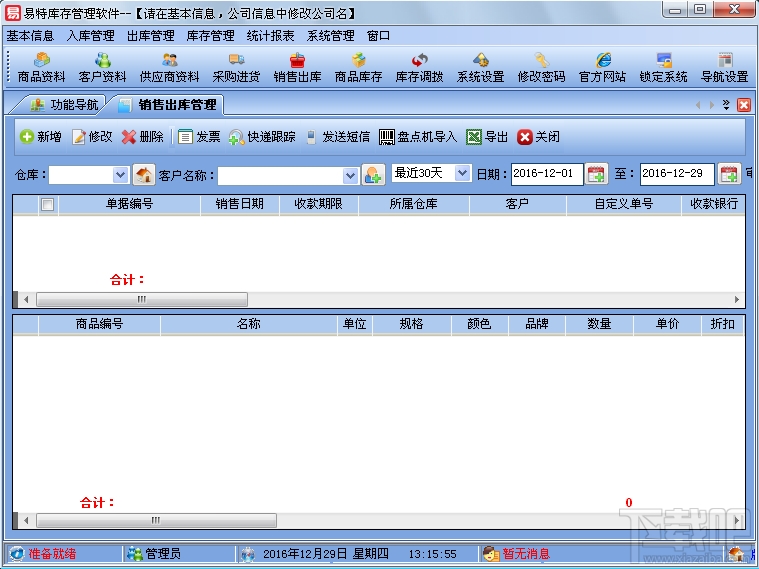The image size is (759, 569).
Task: Click the warehouse house icon beside 仓库 field
Action: 144,174
